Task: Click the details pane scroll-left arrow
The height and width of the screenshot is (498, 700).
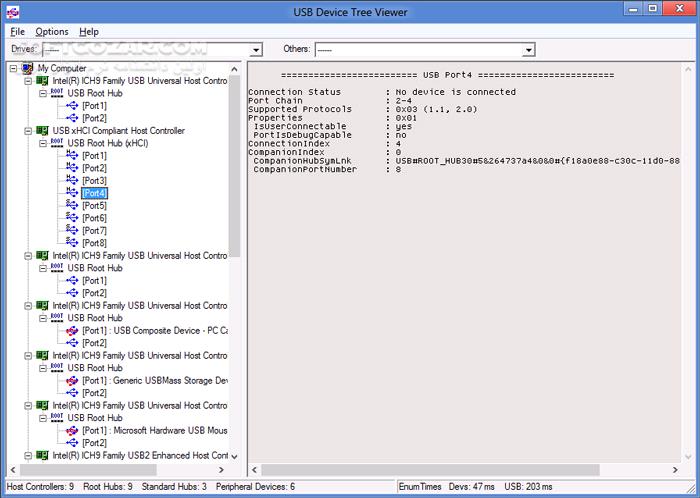Action: 254,470
